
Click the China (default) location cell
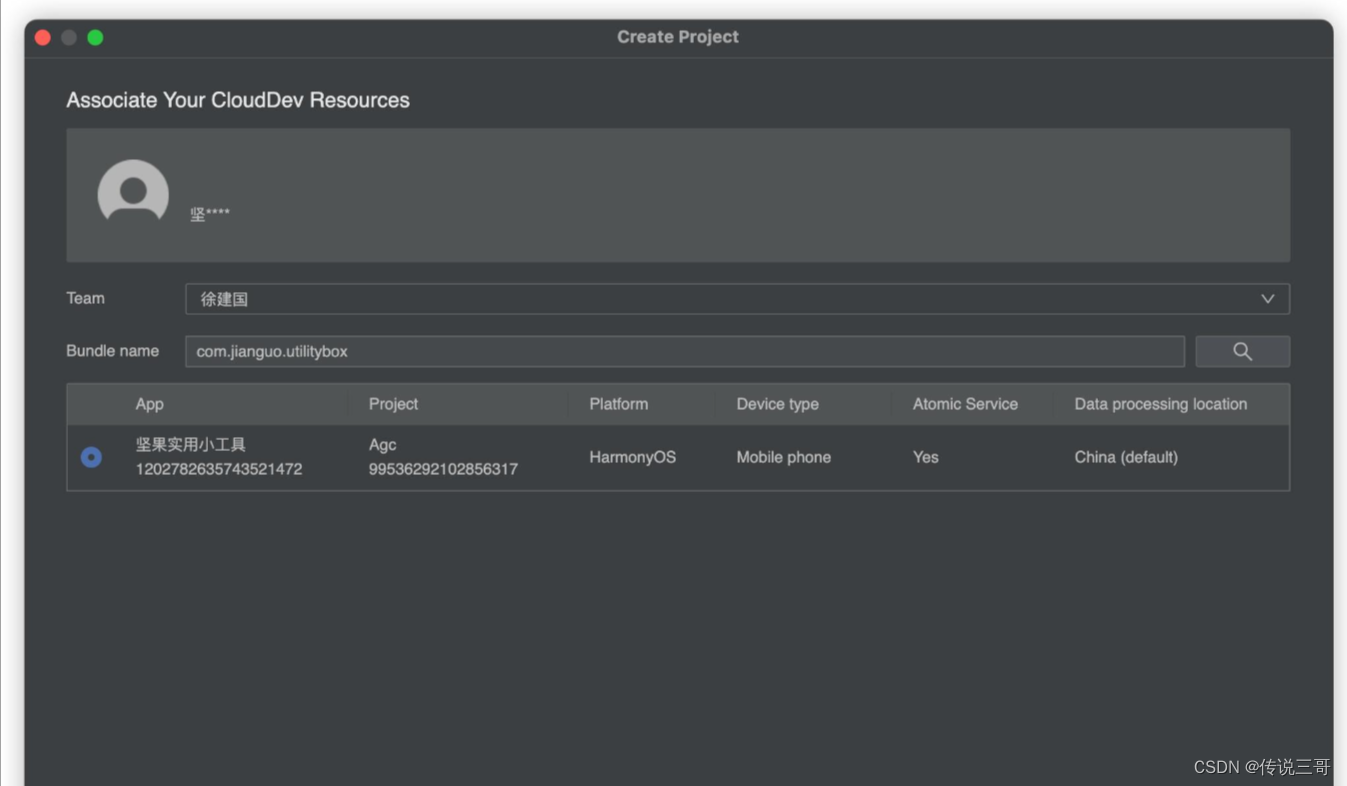tap(1126, 457)
